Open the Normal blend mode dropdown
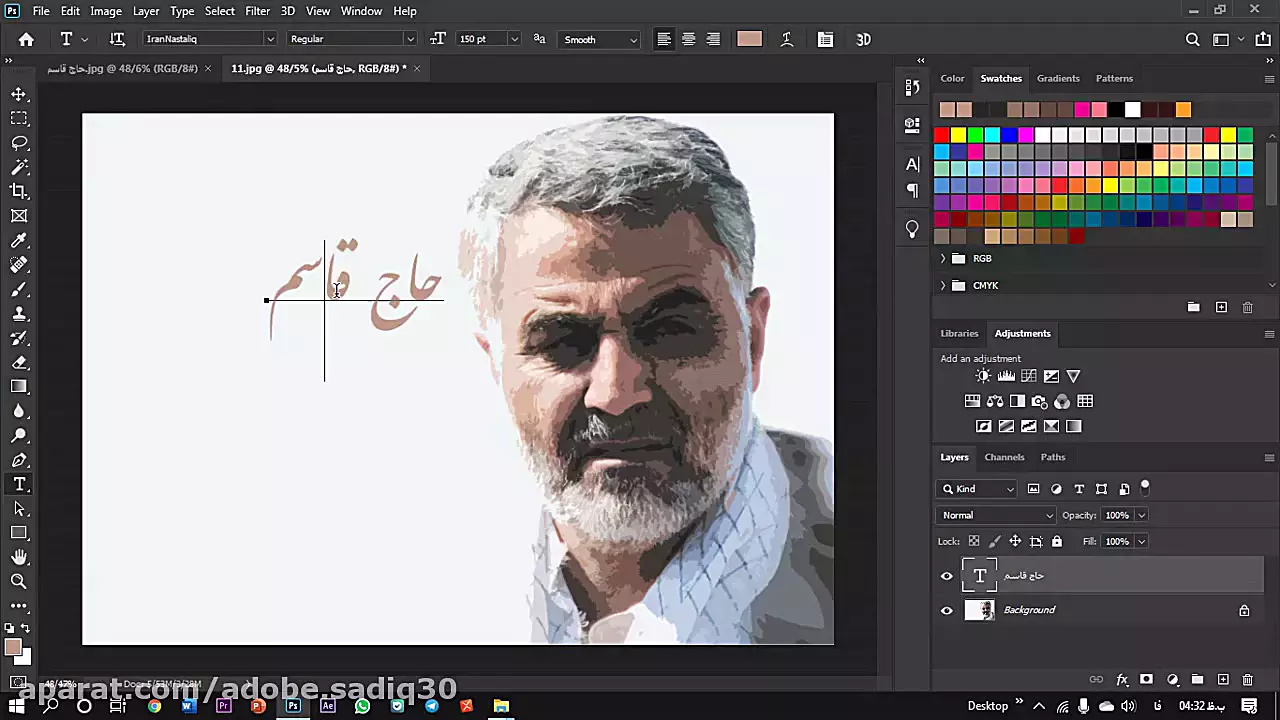This screenshot has height=720, width=1280. coord(996,515)
